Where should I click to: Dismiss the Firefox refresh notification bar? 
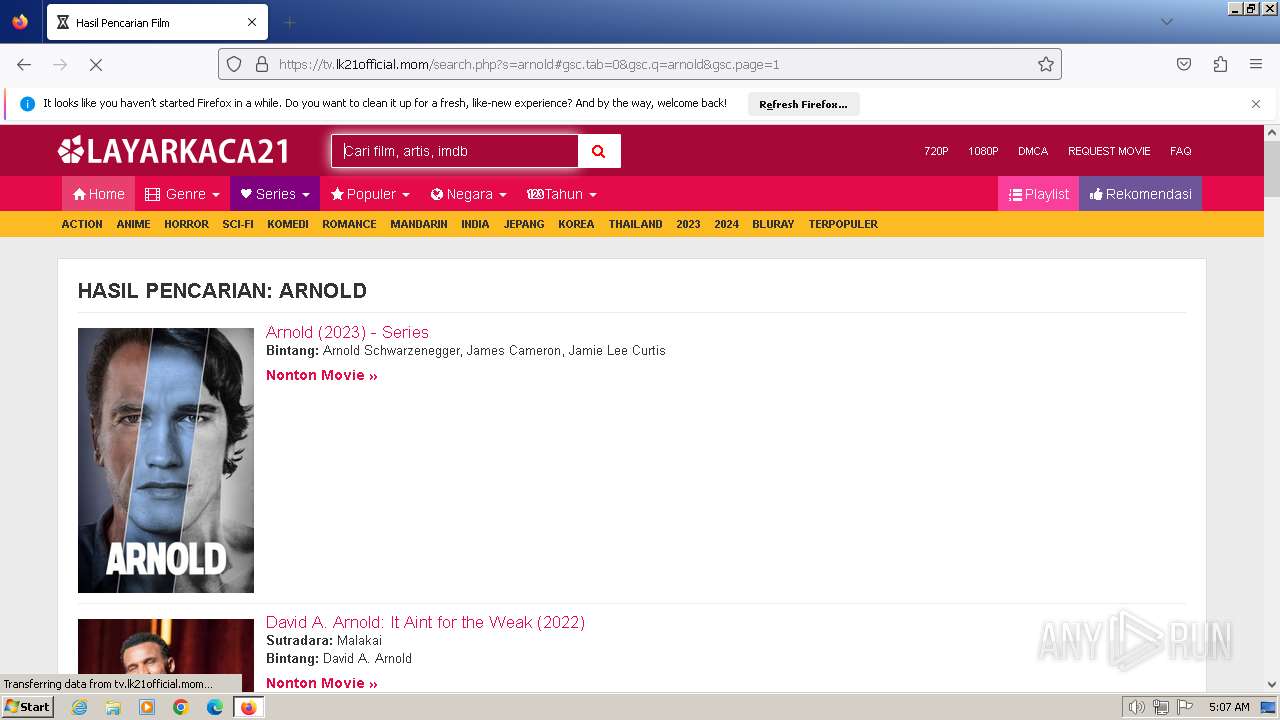click(x=1256, y=104)
